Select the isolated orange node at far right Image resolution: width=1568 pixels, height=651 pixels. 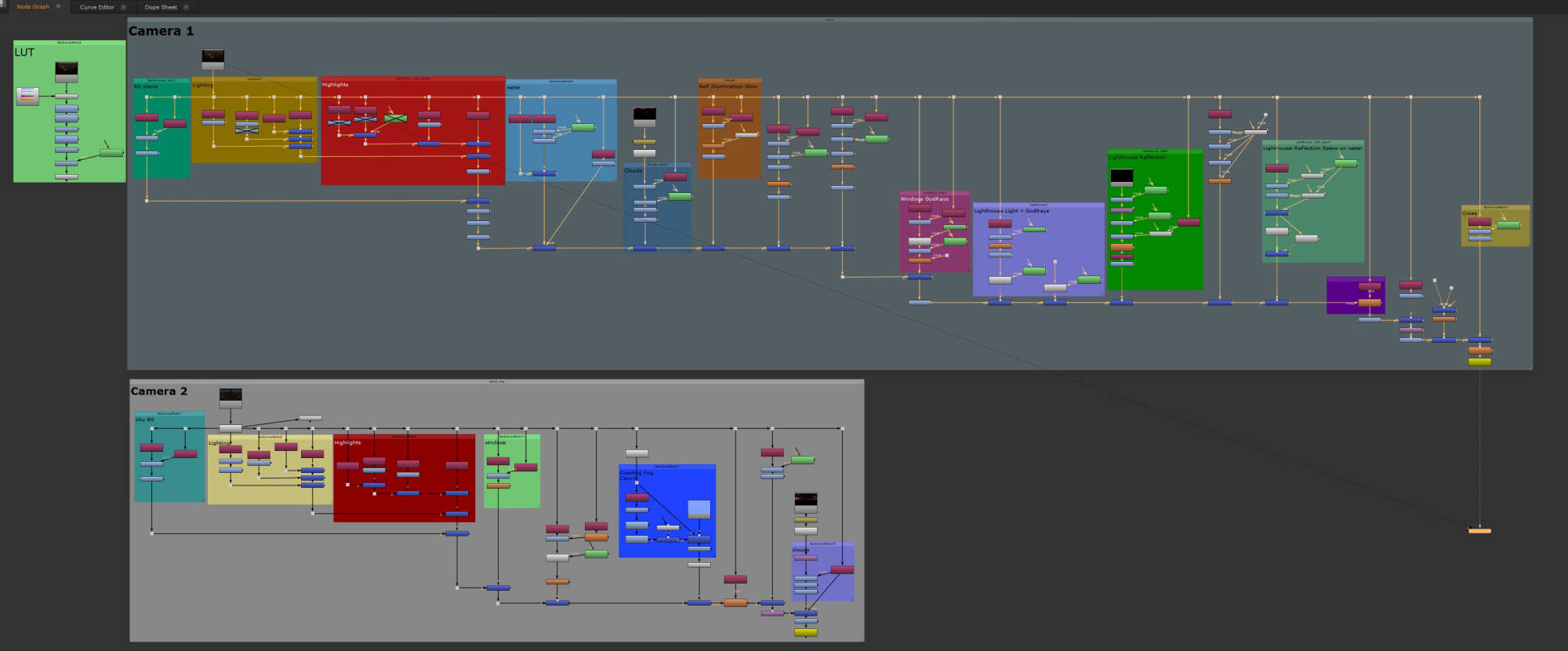1479,531
